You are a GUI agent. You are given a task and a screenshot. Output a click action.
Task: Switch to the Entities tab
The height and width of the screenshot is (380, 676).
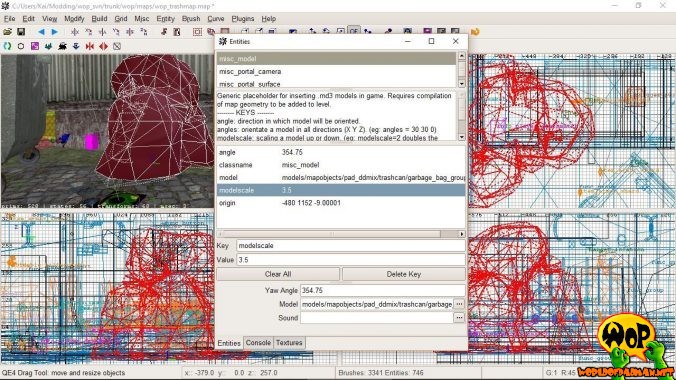(229, 343)
